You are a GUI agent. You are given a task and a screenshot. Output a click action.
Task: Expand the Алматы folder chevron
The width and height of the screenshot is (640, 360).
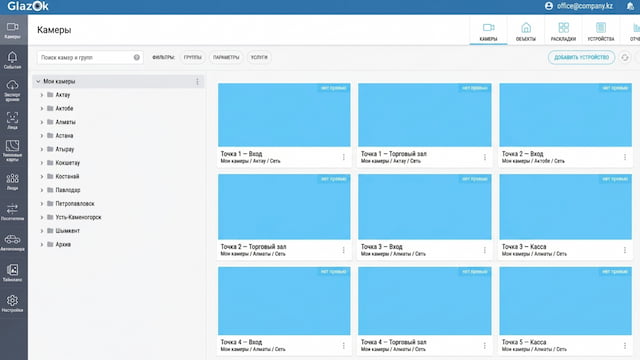[42, 122]
